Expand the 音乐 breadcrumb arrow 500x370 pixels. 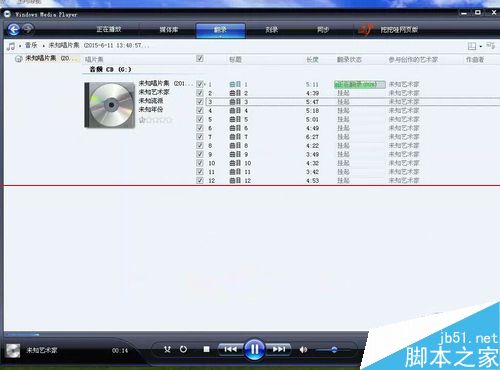coord(44,46)
